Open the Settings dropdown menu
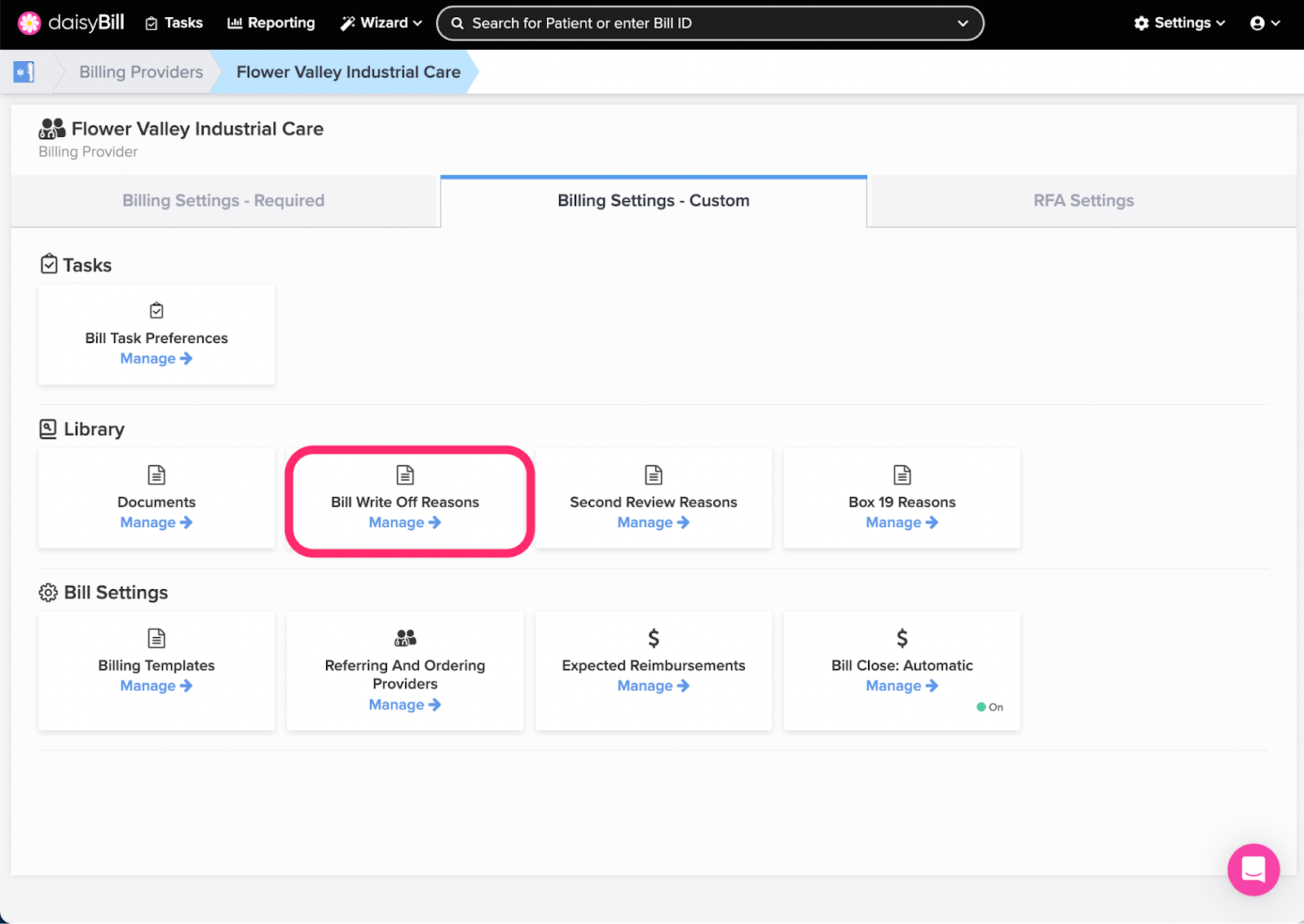This screenshot has width=1304, height=924. [1179, 23]
